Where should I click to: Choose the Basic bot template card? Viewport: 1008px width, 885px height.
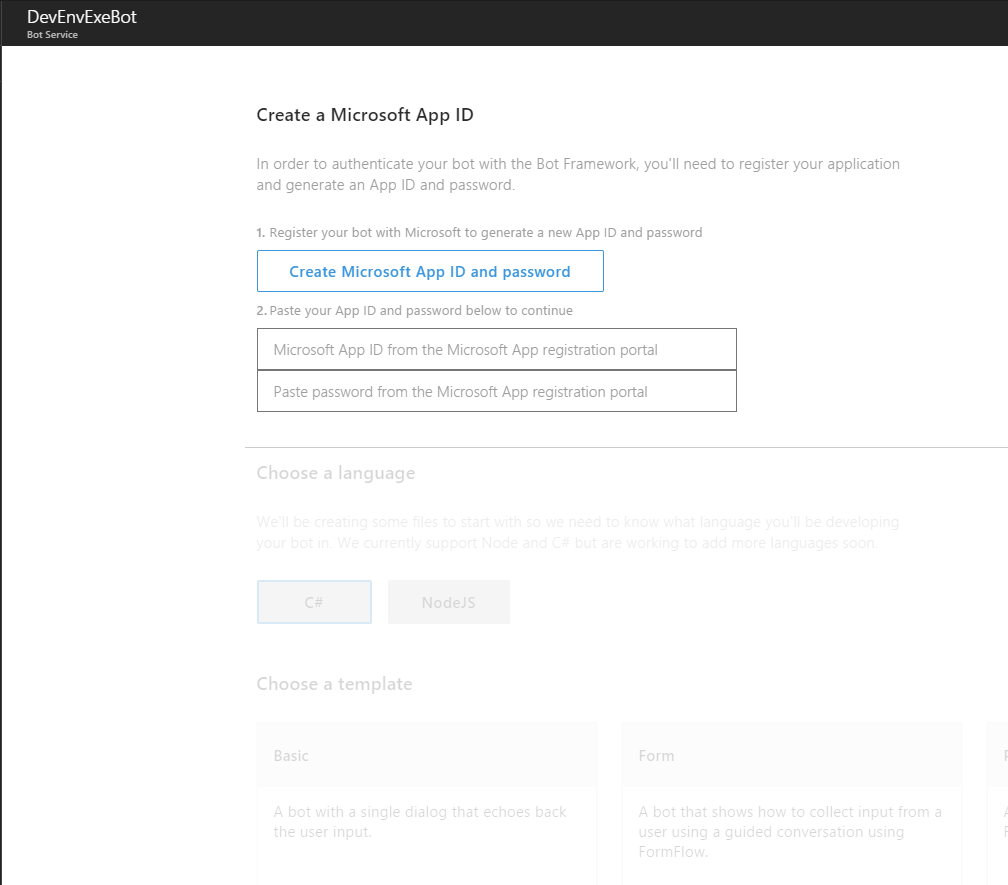(427, 803)
